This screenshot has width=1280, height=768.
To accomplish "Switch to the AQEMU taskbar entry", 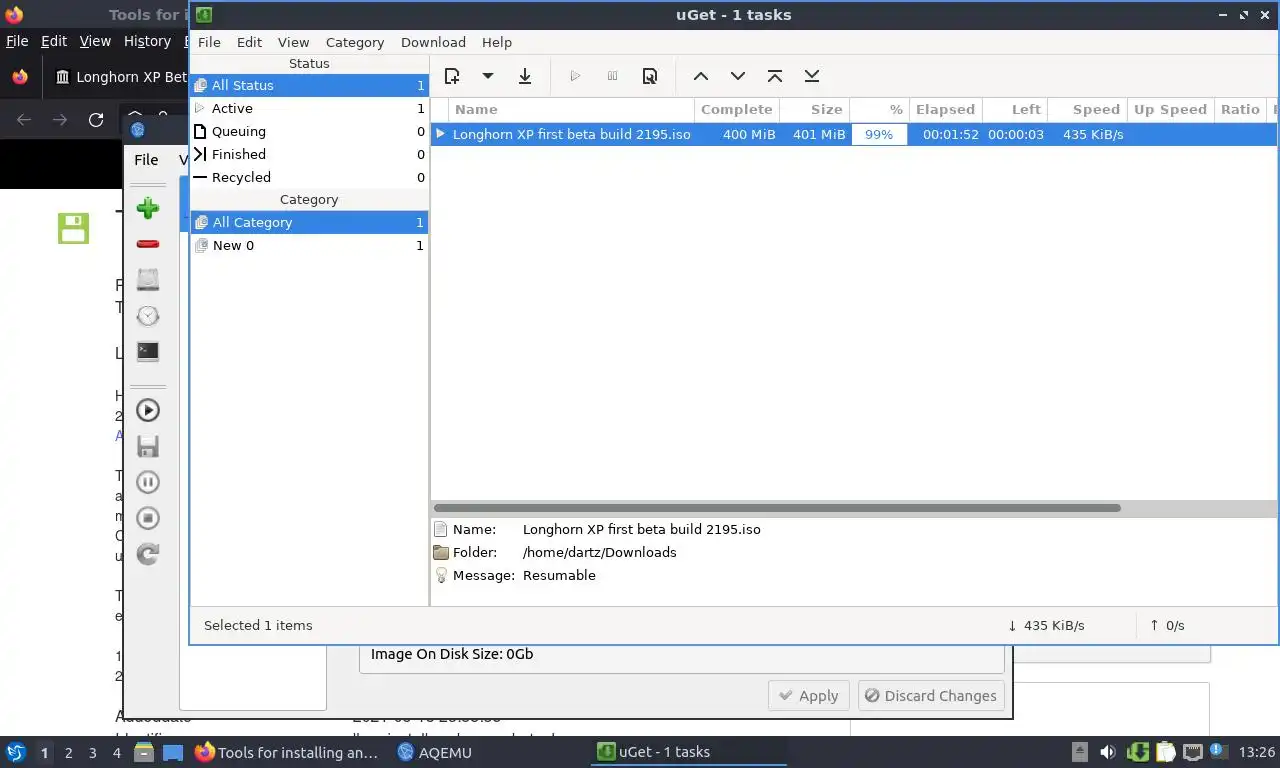I will [434, 752].
